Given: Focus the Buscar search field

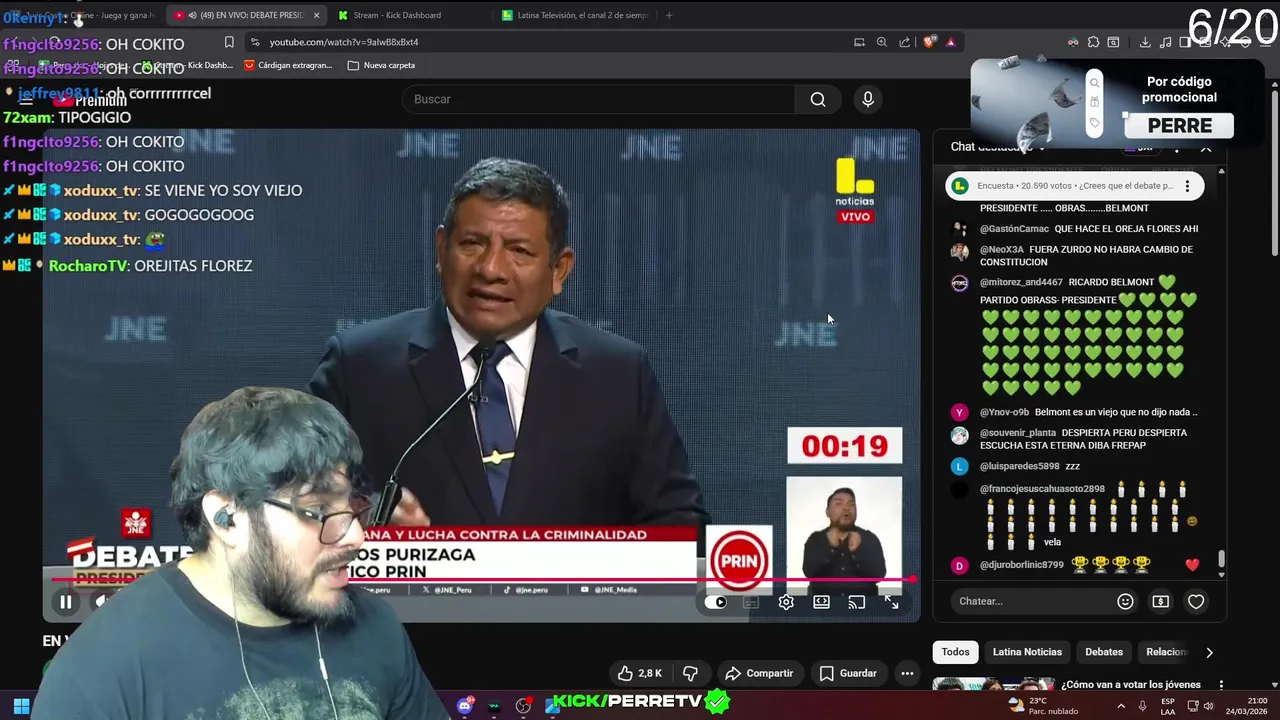Looking at the screenshot, I should coord(598,99).
